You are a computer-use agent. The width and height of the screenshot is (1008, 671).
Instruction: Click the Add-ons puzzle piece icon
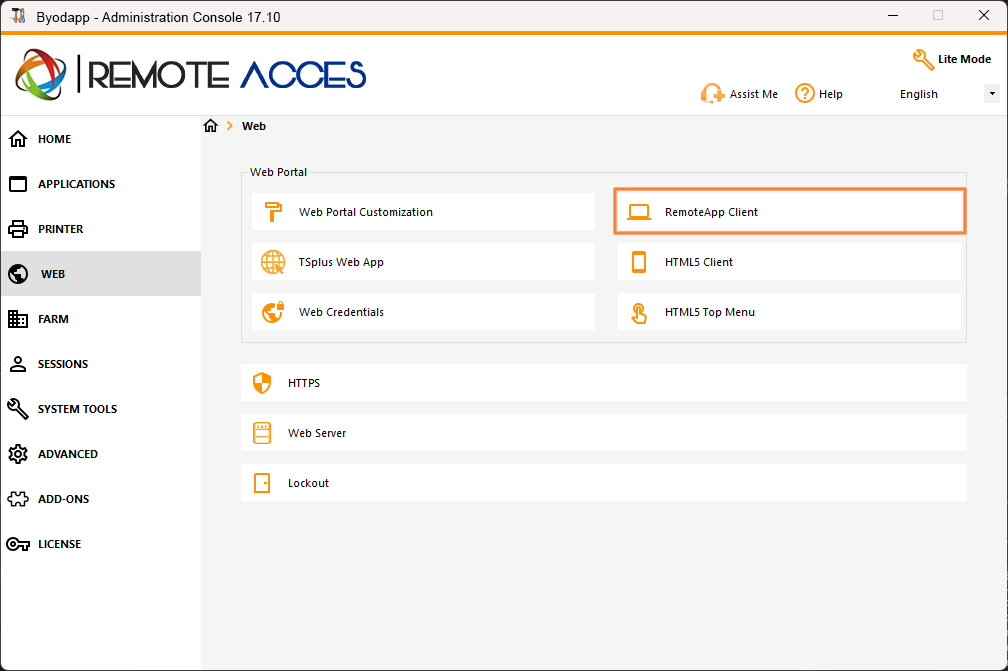point(18,499)
